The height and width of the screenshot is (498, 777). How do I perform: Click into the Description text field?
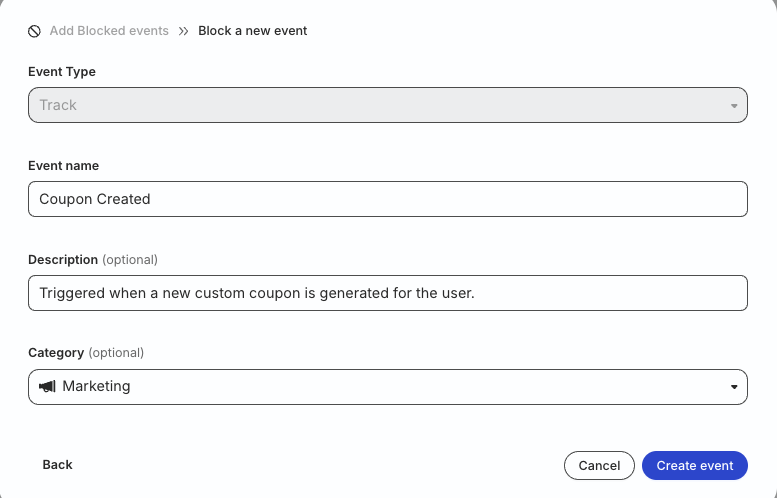388,293
